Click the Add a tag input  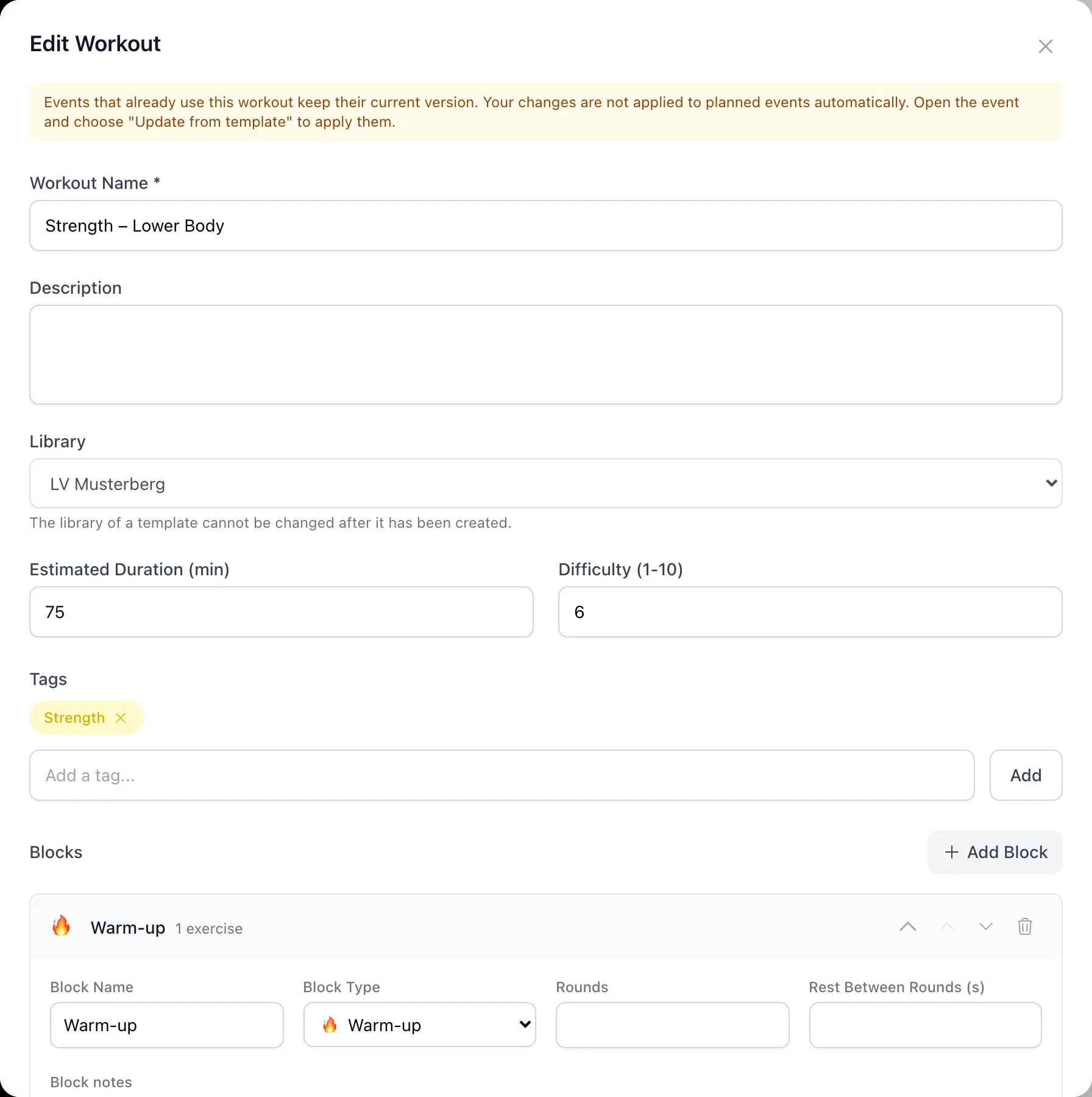(502, 775)
